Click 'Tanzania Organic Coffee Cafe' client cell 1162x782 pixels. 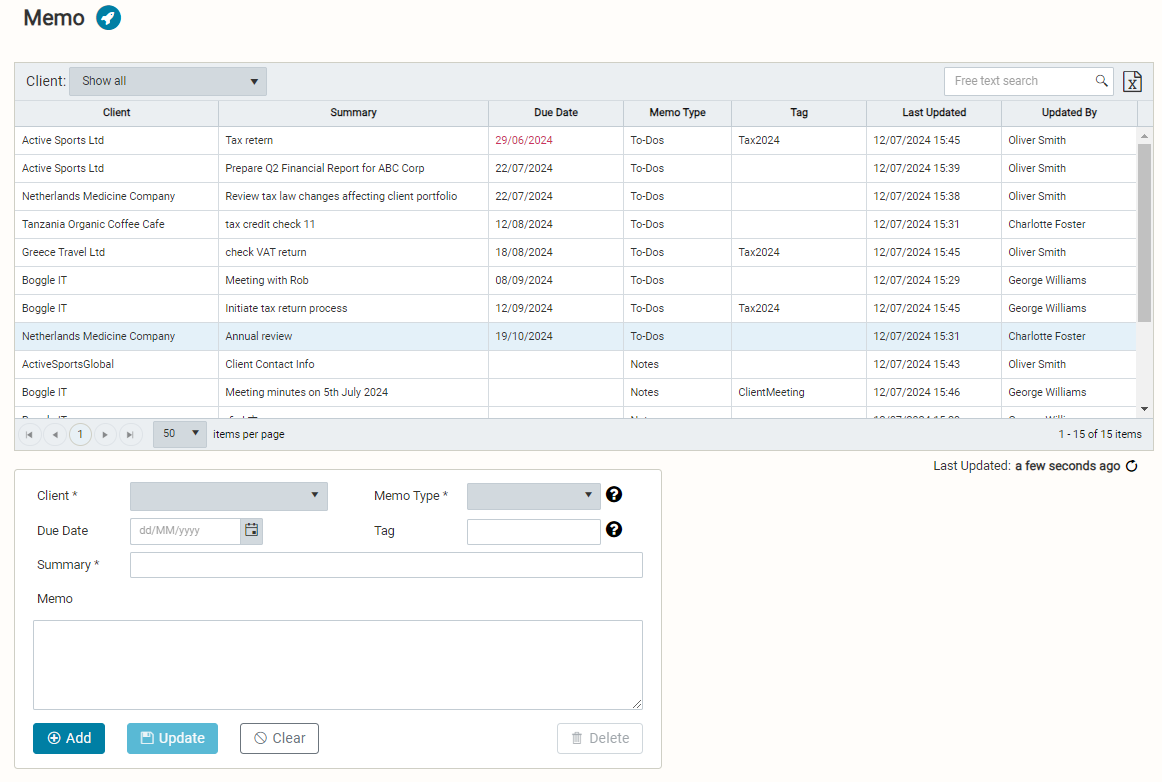pos(116,225)
